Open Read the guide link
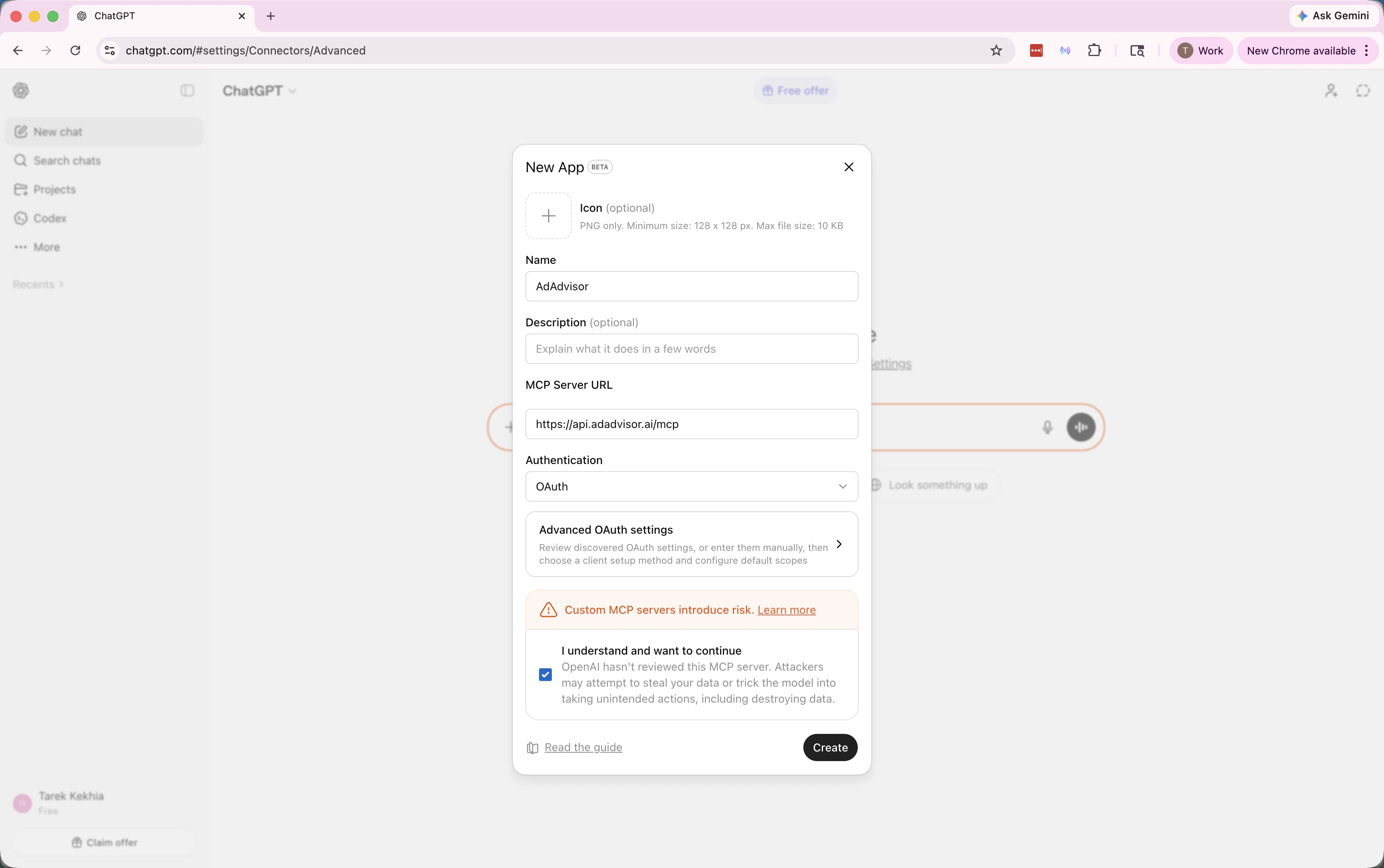The height and width of the screenshot is (868, 1384). click(583, 747)
